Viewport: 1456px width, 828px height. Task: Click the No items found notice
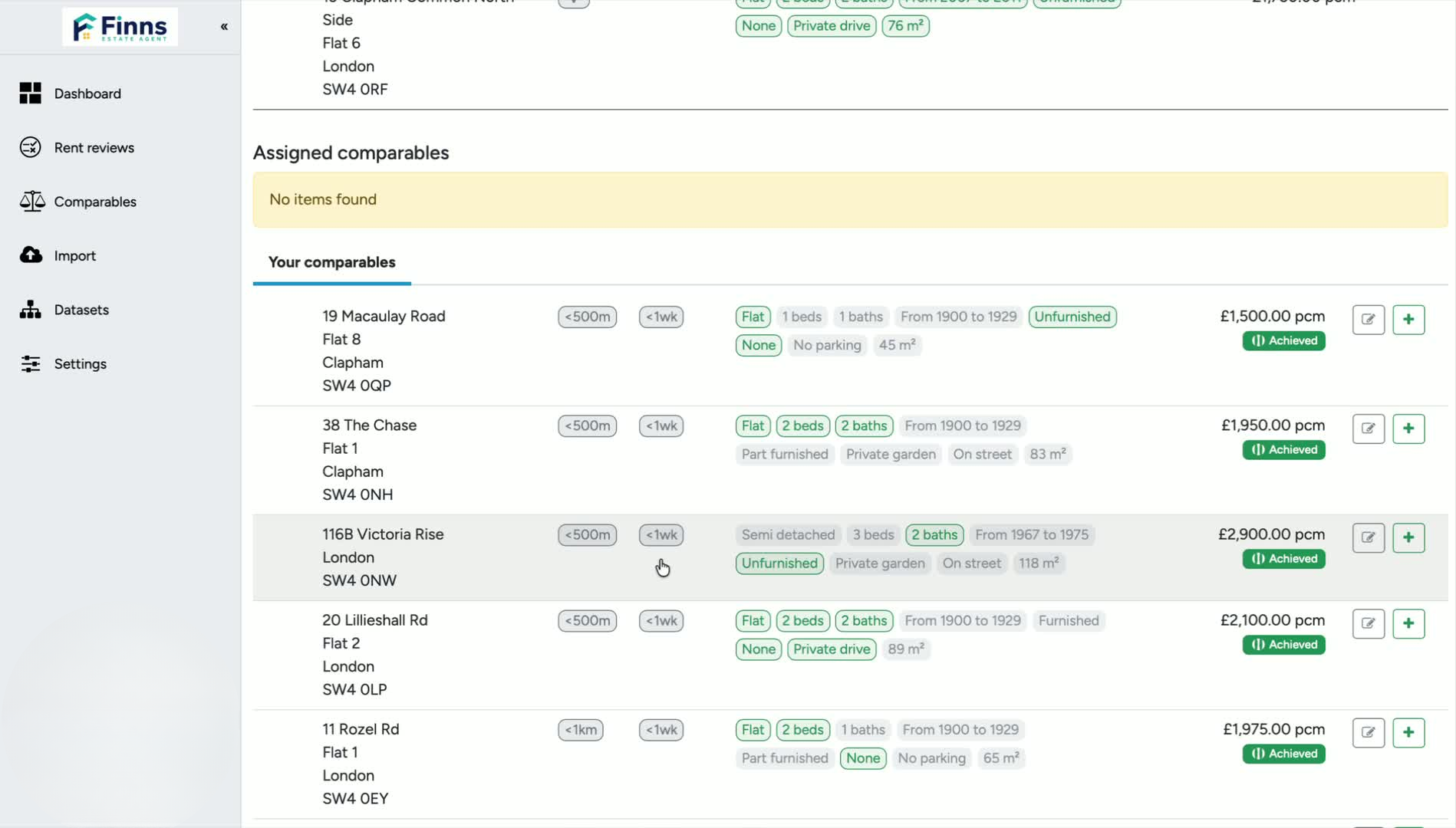[850, 199]
